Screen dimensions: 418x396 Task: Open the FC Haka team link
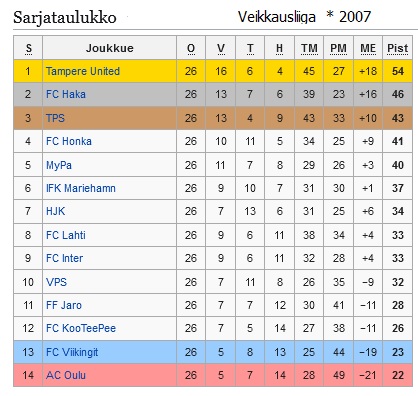tap(66, 94)
